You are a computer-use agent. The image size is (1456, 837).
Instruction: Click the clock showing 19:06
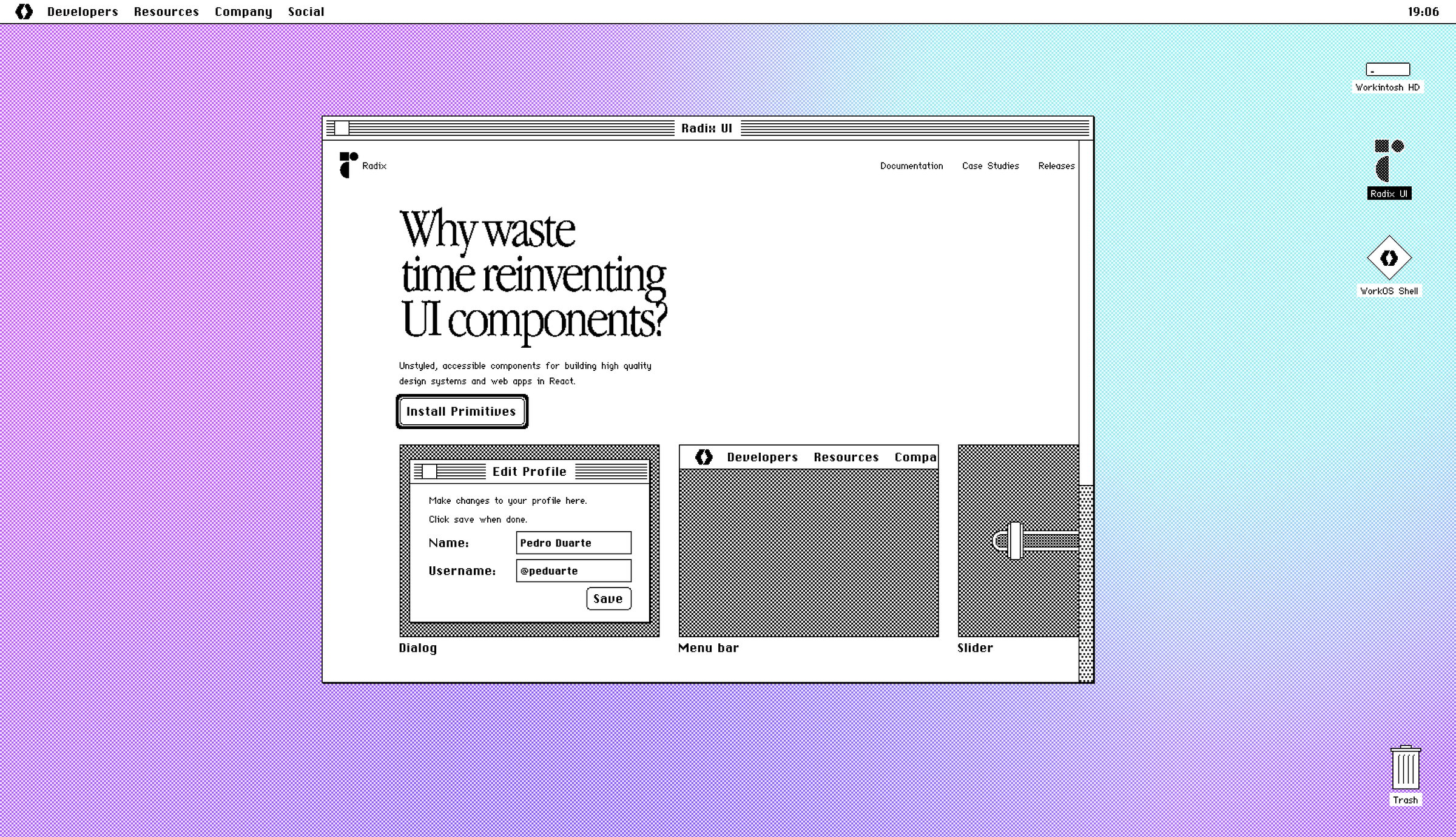[x=1423, y=12]
